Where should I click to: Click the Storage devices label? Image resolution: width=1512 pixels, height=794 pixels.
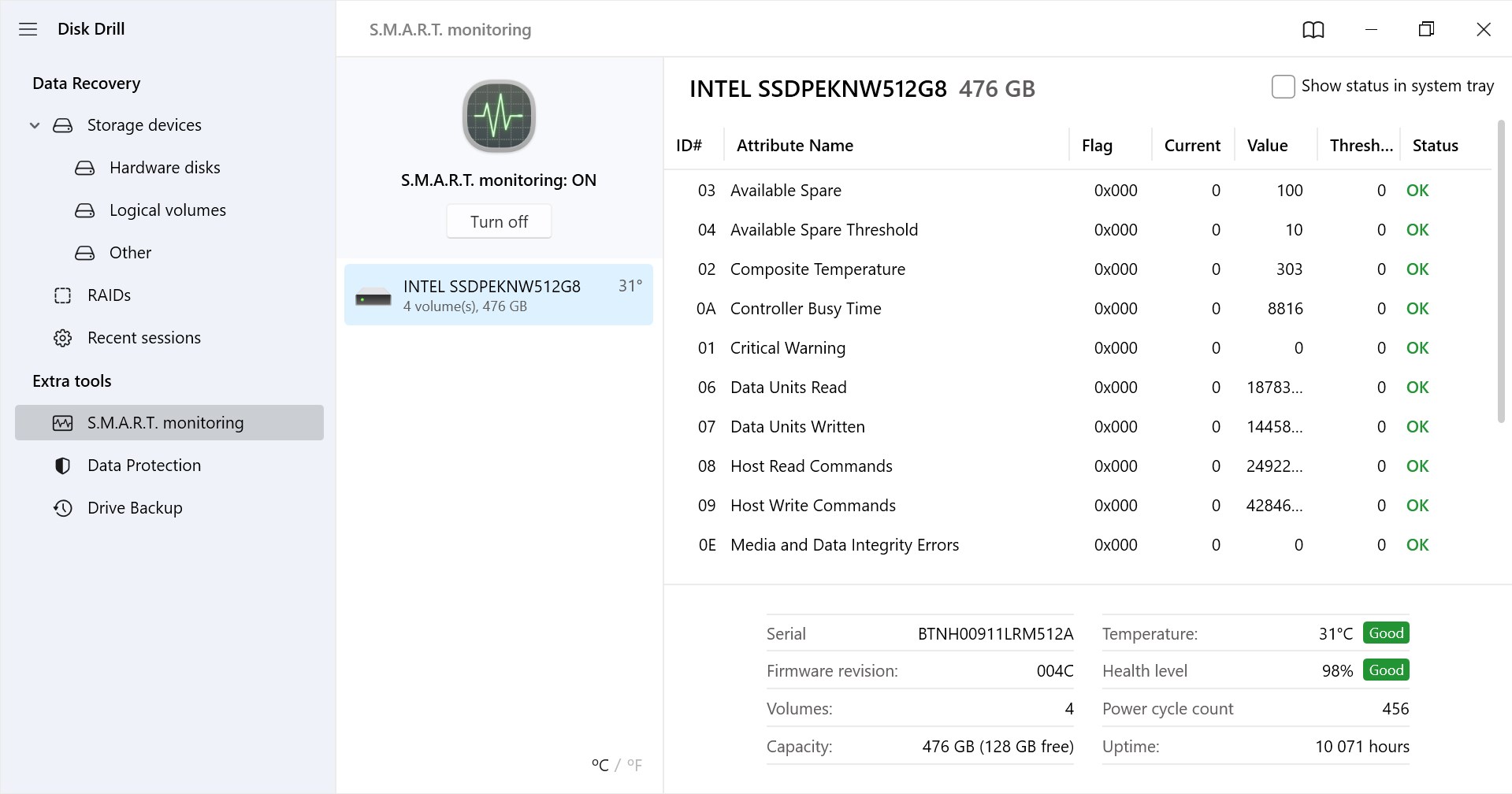(144, 125)
